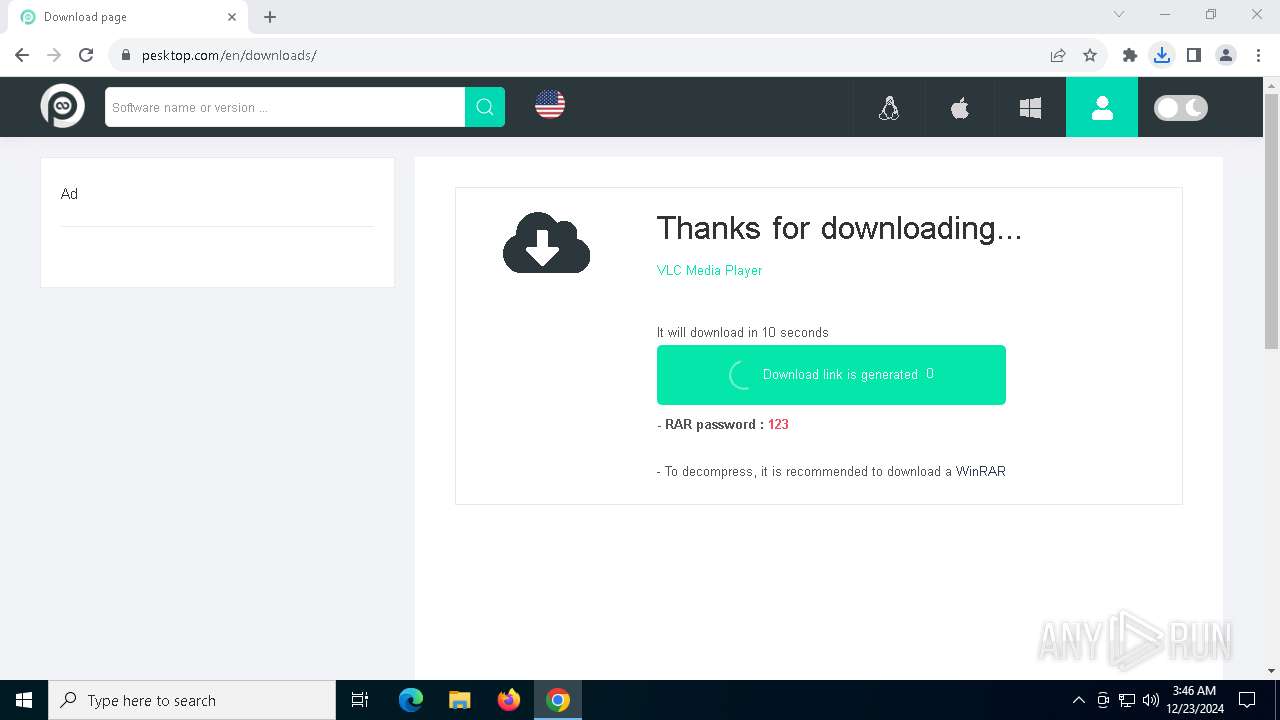Open the Apple macOS software category
Viewport: 1280px width, 720px height.
[960, 107]
